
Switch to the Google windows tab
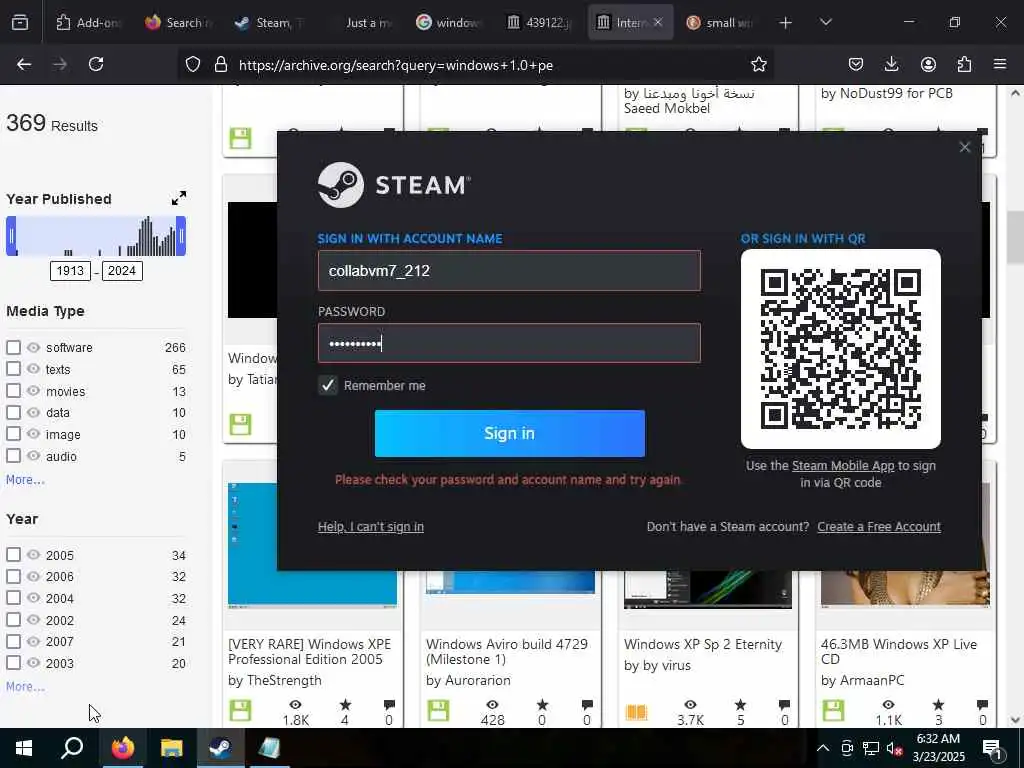pos(449,23)
